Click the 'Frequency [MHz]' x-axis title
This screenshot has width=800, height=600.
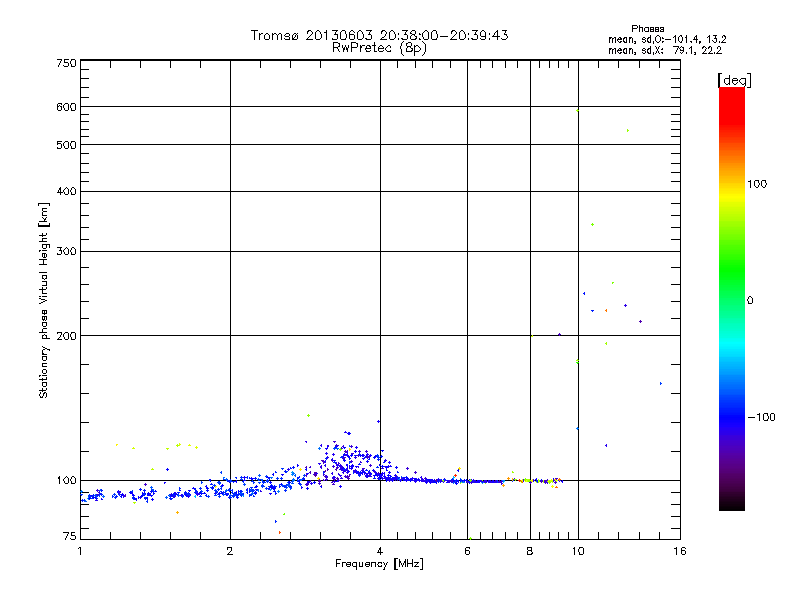[379, 564]
